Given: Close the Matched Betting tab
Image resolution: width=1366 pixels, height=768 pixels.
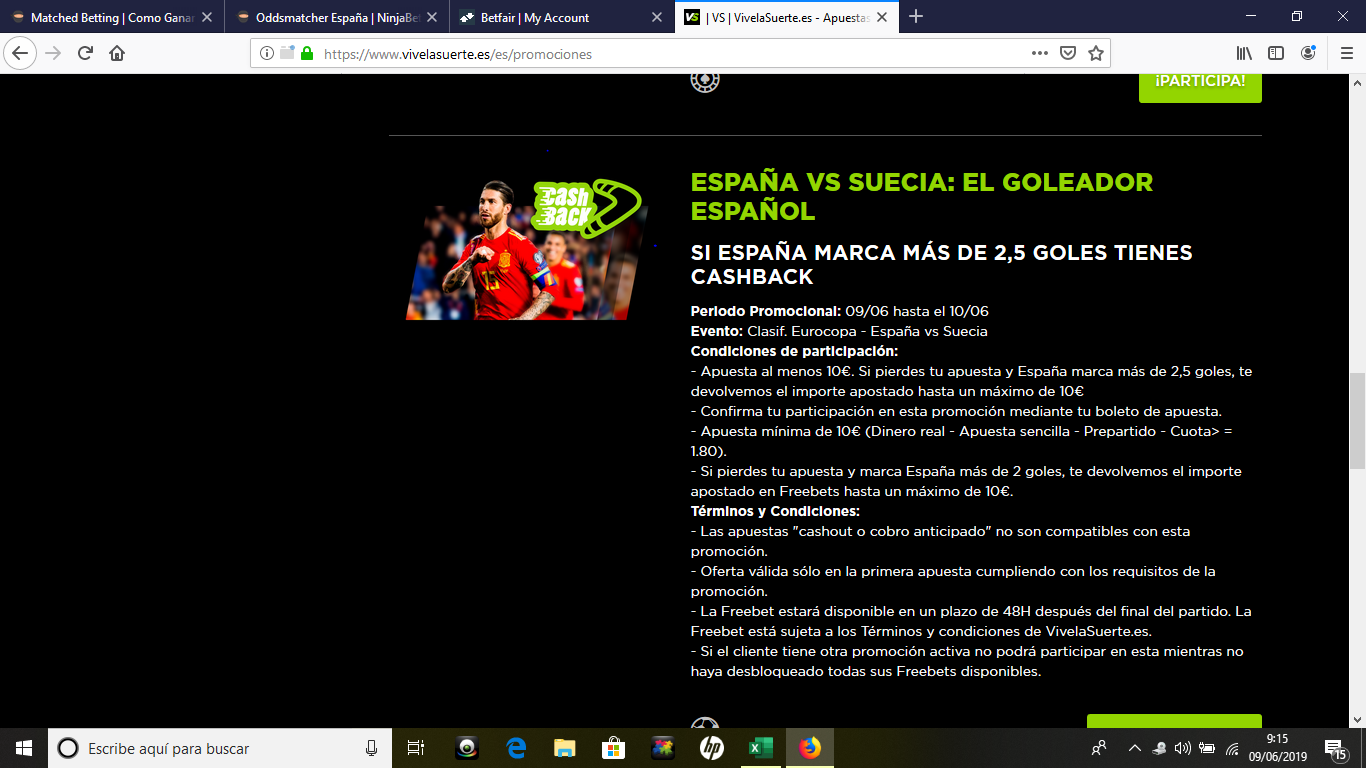Looking at the screenshot, I should click(205, 17).
